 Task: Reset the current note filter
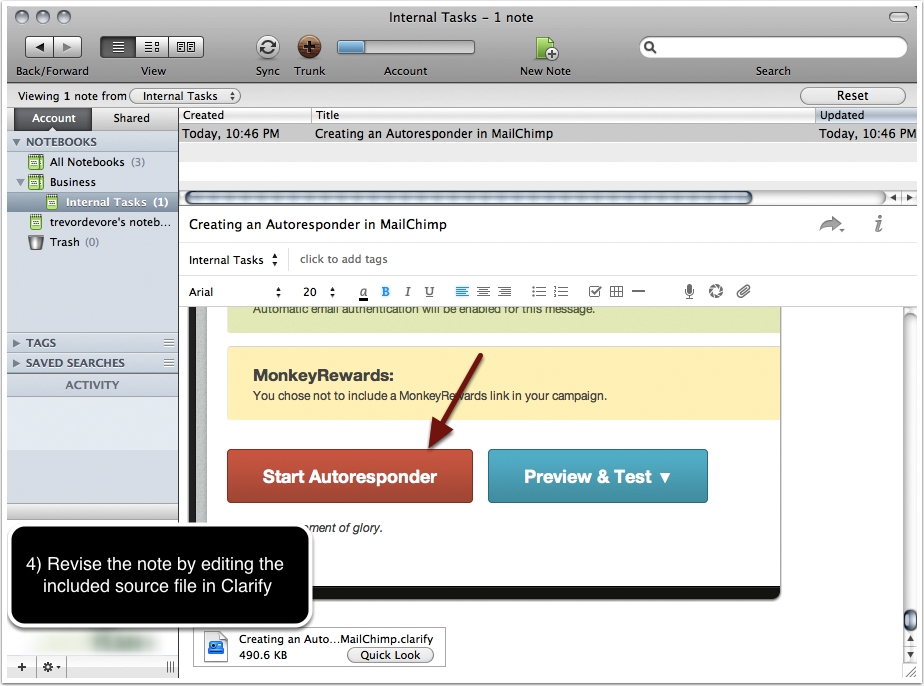click(853, 95)
